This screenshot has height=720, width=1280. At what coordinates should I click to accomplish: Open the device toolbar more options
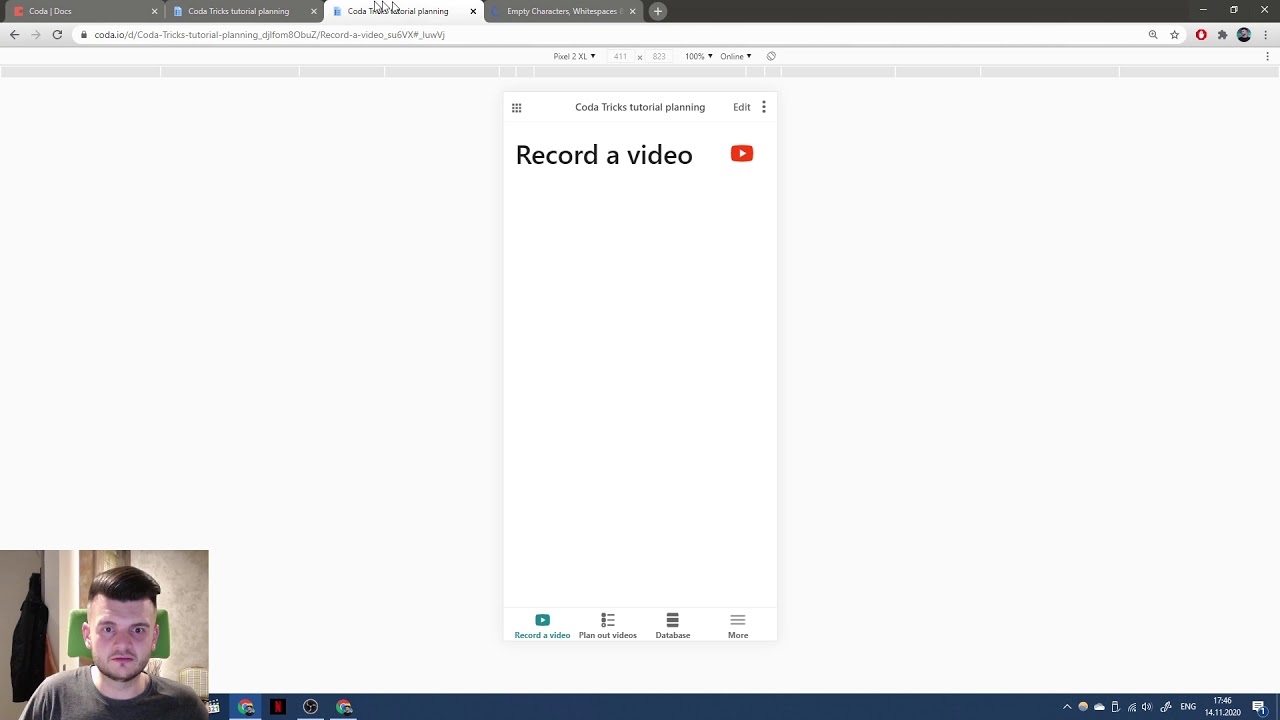click(x=1267, y=56)
